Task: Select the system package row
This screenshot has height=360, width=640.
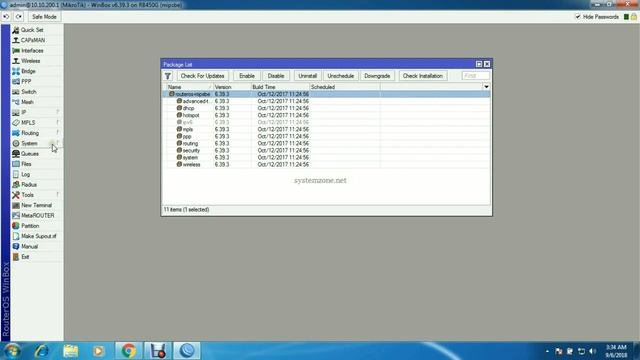Action: 327,157
